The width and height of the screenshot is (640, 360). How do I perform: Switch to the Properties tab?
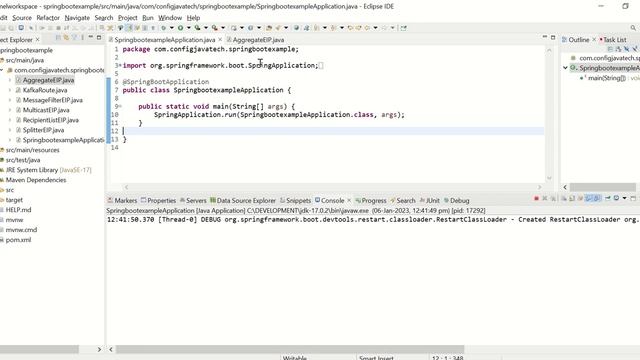point(158,200)
